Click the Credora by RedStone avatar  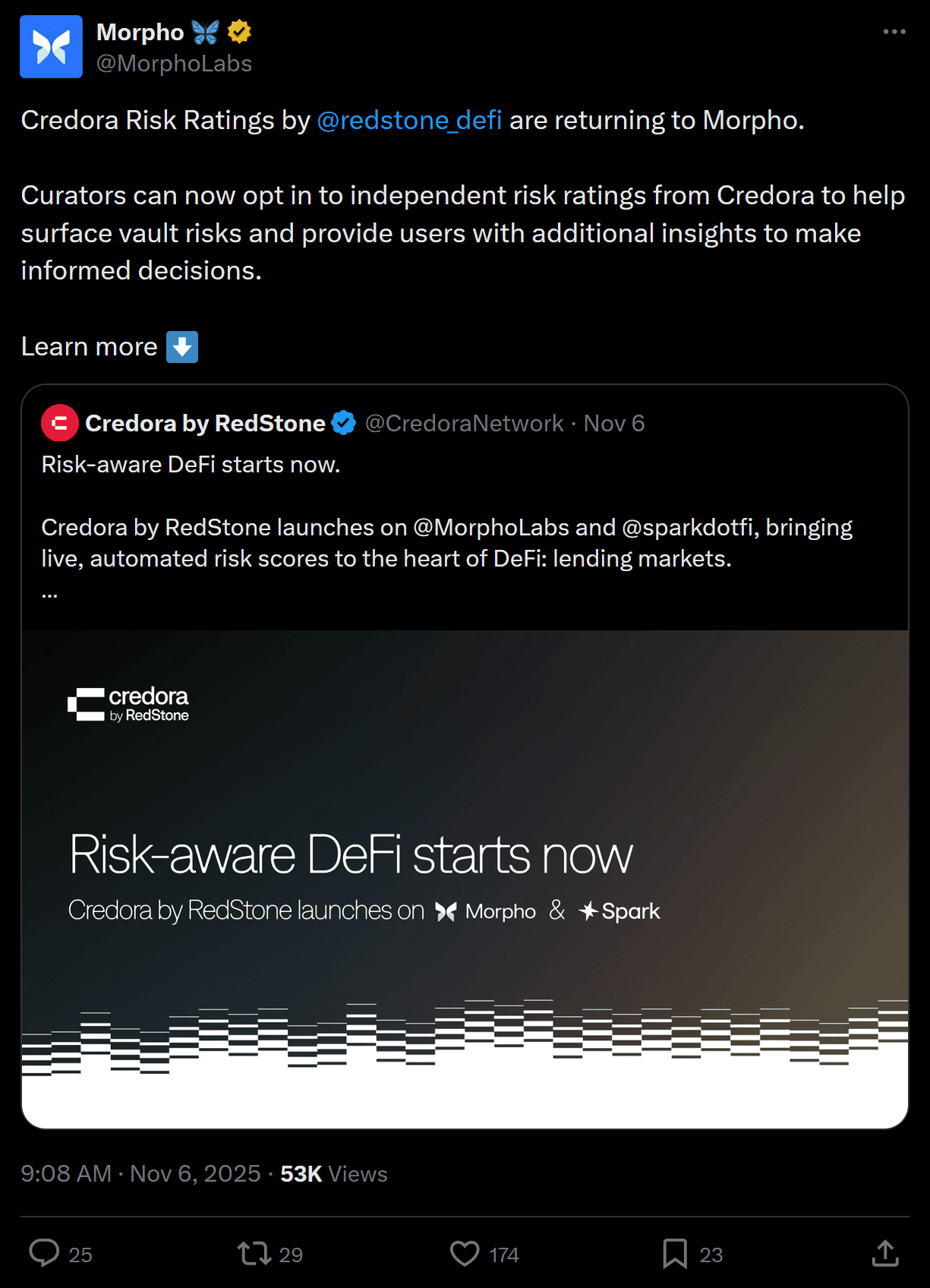pyautogui.click(x=60, y=423)
